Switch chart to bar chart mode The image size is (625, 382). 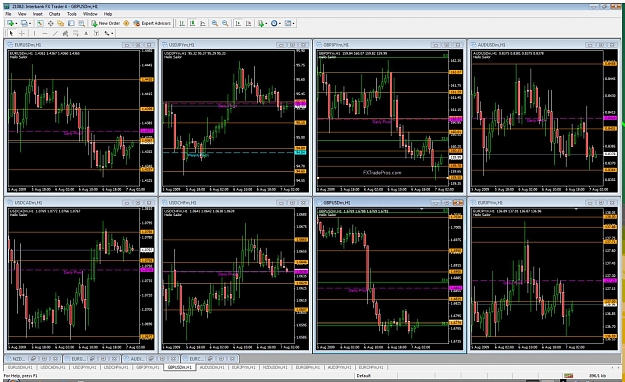(x=182, y=24)
